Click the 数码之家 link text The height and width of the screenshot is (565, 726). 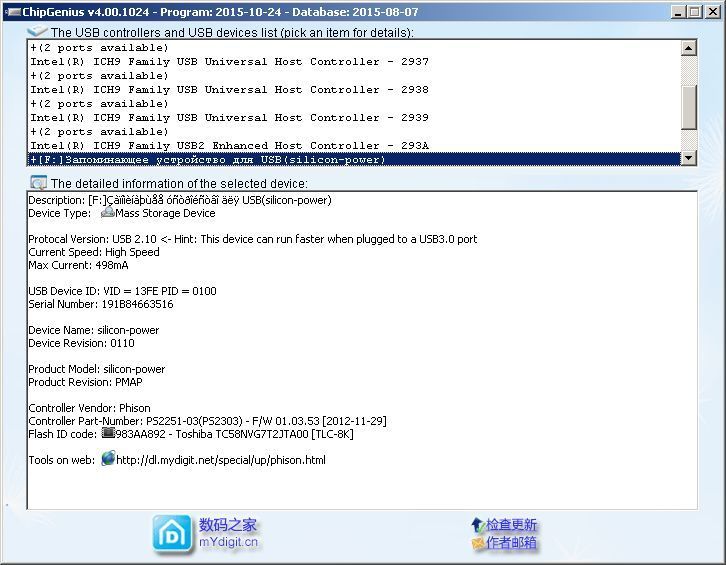(228, 525)
